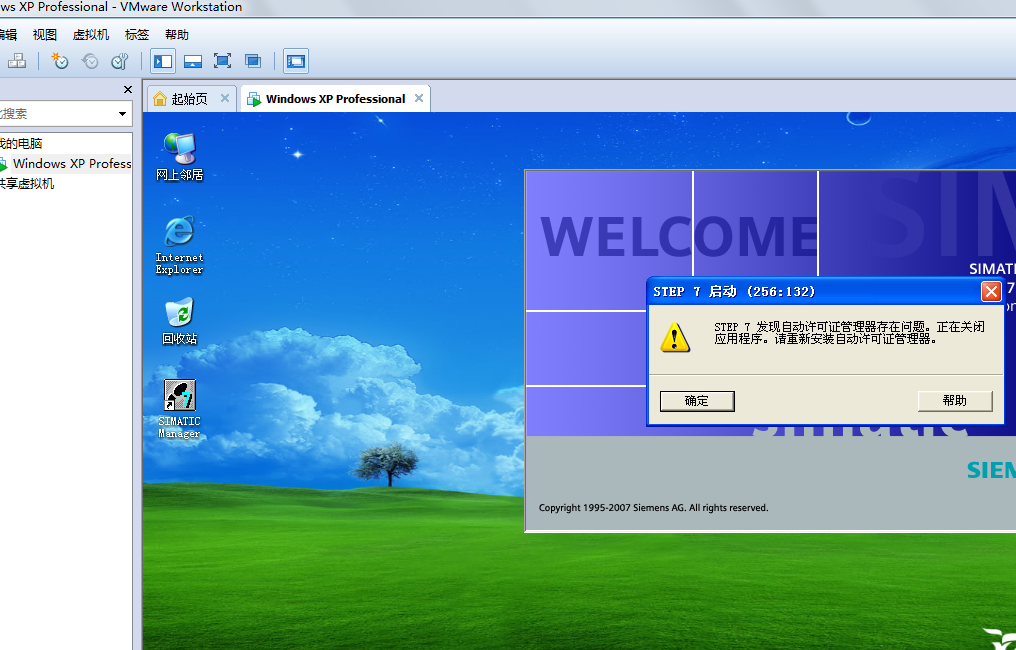Select the 回收站 recycle bin icon
This screenshot has width=1016, height=650.
179,321
